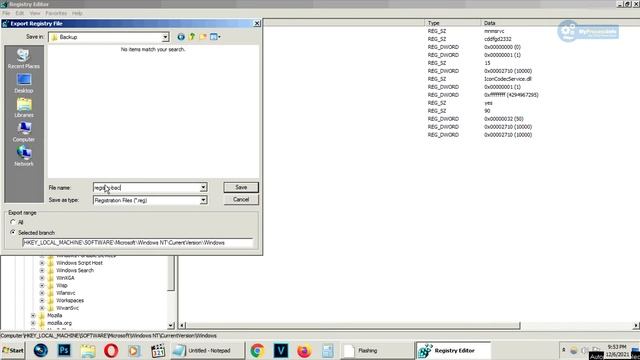The height and width of the screenshot is (360, 640).
Task: Select the 0xffffffff (4294967295) data value
Action: pyautogui.click(x=511, y=95)
